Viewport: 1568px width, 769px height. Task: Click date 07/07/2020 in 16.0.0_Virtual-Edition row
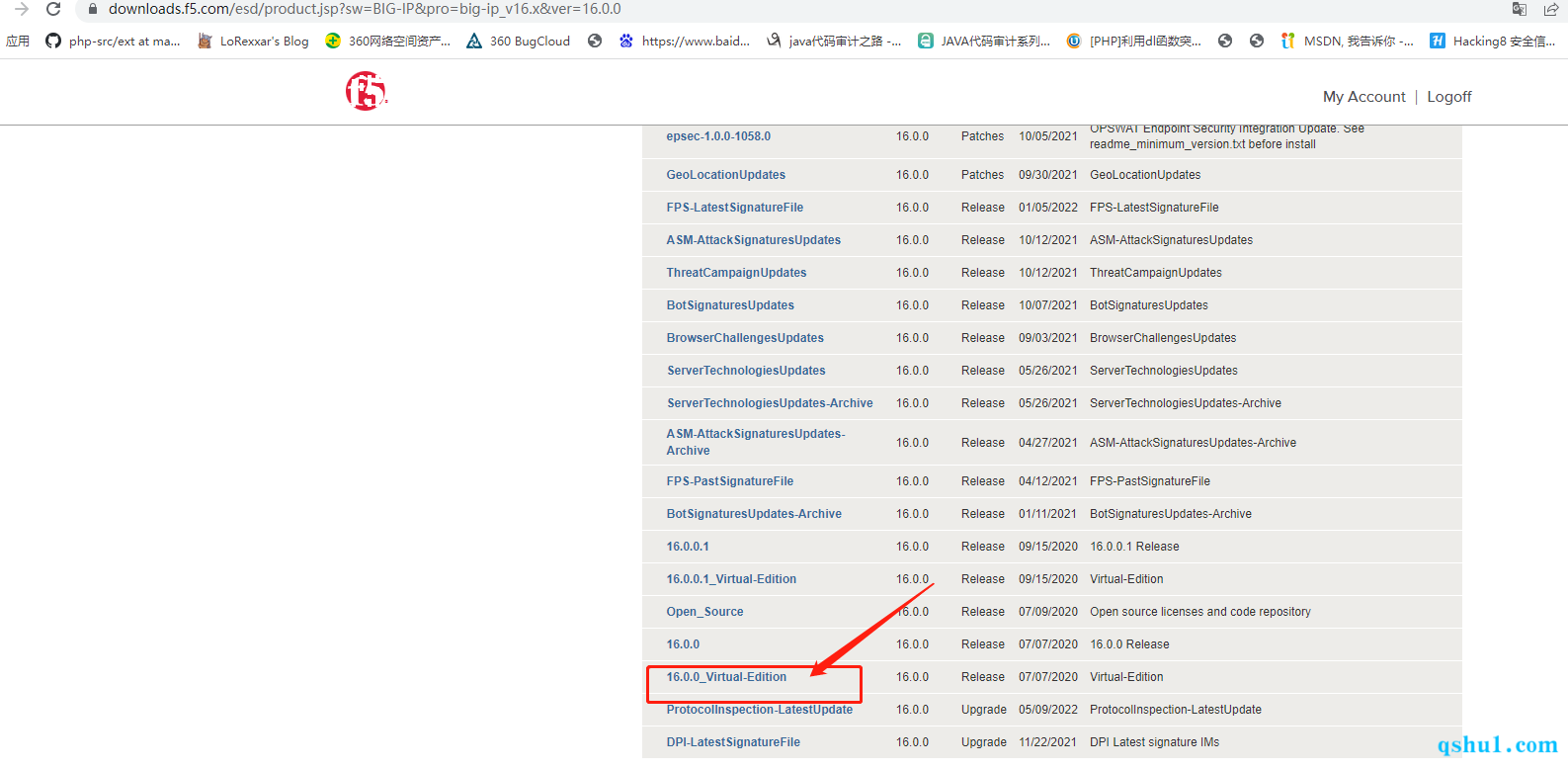point(1048,677)
